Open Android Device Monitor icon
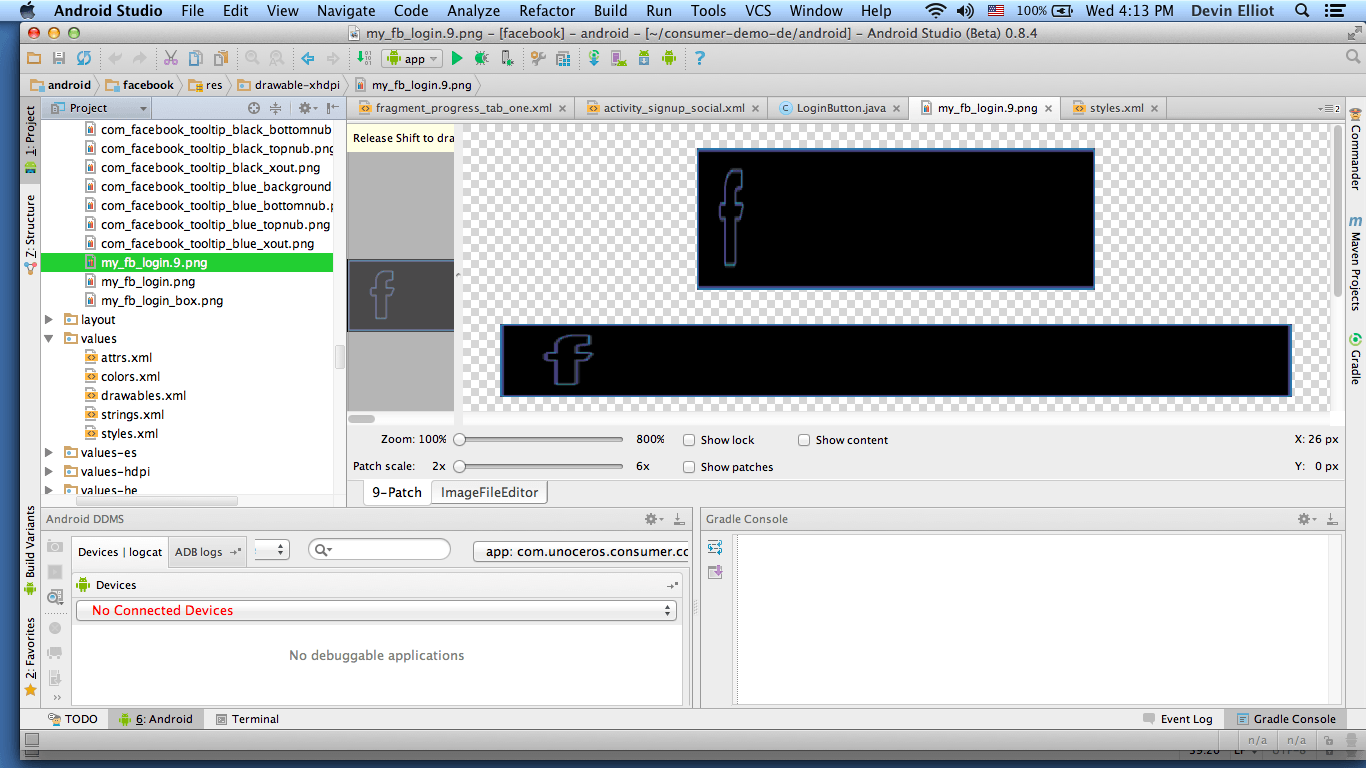This screenshot has width=1366, height=768. (669, 59)
